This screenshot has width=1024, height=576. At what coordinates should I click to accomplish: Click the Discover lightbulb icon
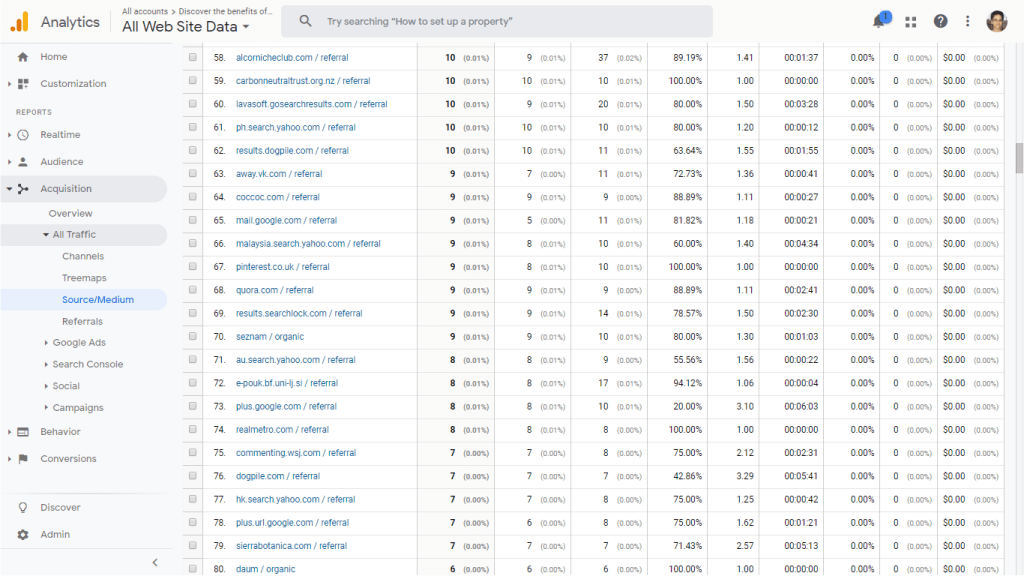[x=23, y=507]
